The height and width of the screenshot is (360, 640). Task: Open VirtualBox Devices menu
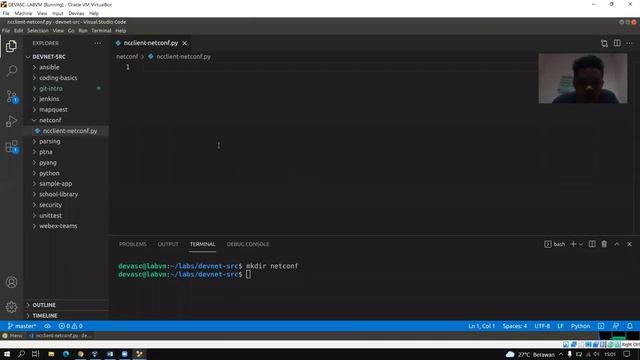pyautogui.click(x=76, y=13)
